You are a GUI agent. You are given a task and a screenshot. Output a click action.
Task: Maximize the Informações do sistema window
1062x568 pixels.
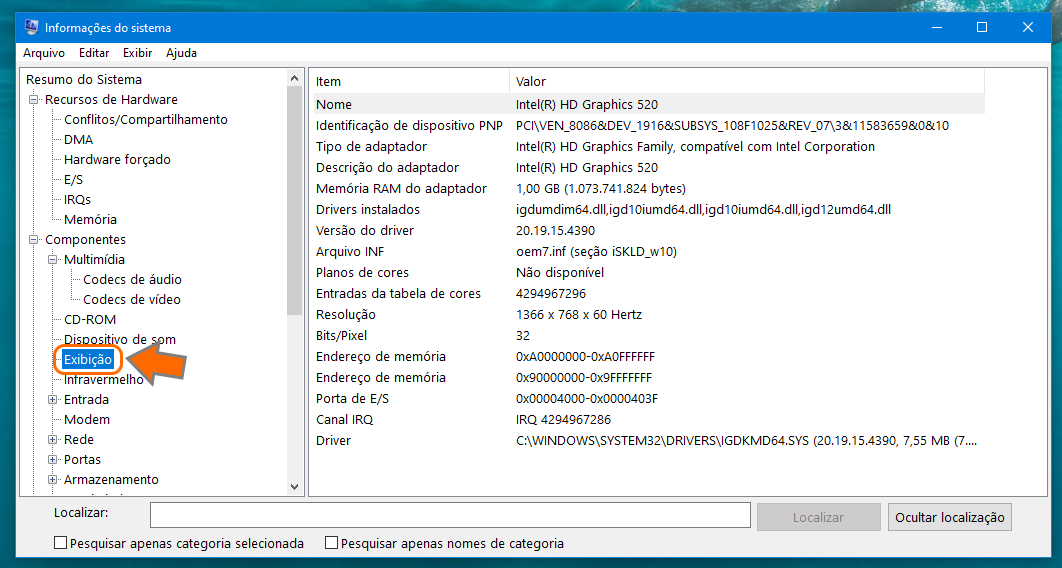(982, 28)
